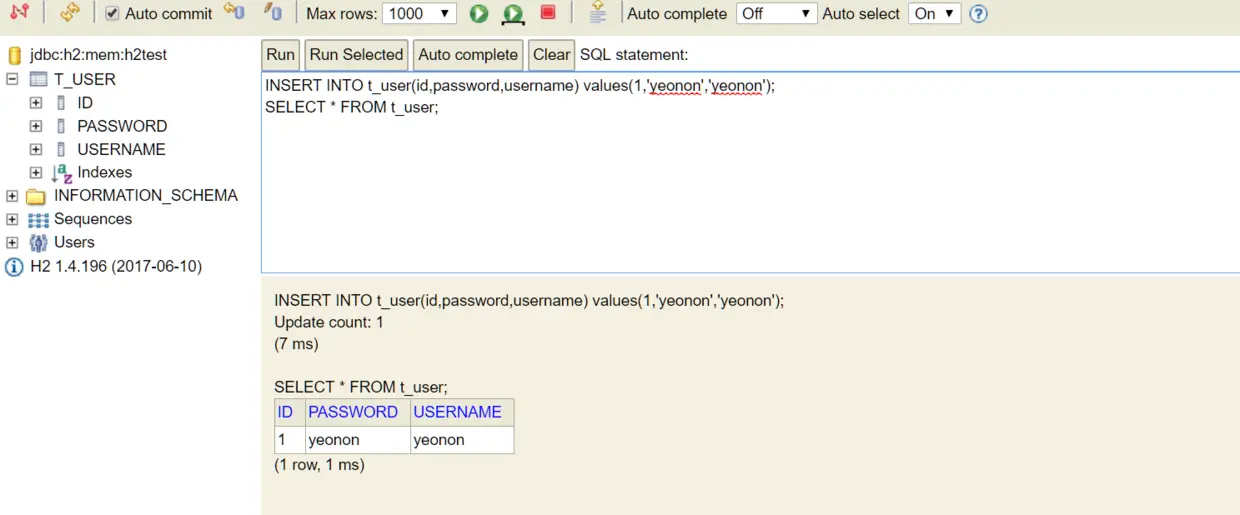Click the INFORMATION_SCHEMA folder icon

coord(37,196)
